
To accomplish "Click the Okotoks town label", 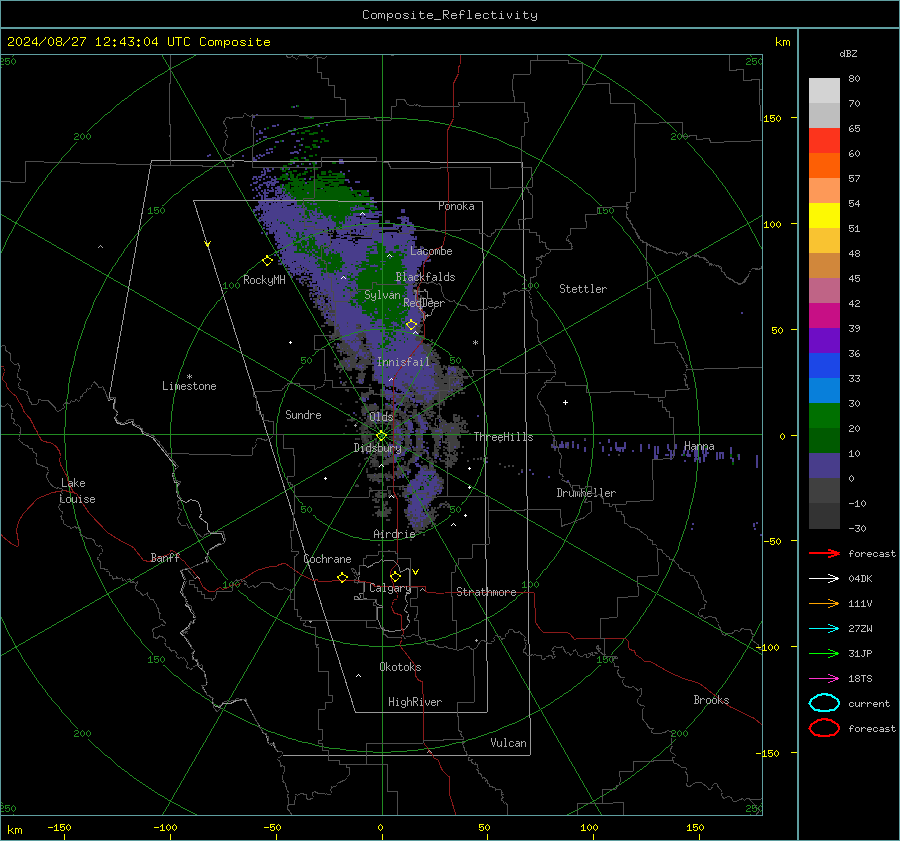I will (x=400, y=667).
